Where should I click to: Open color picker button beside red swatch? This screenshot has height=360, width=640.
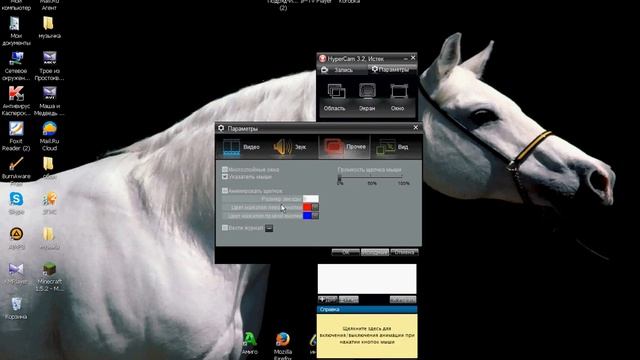pos(315,207)
